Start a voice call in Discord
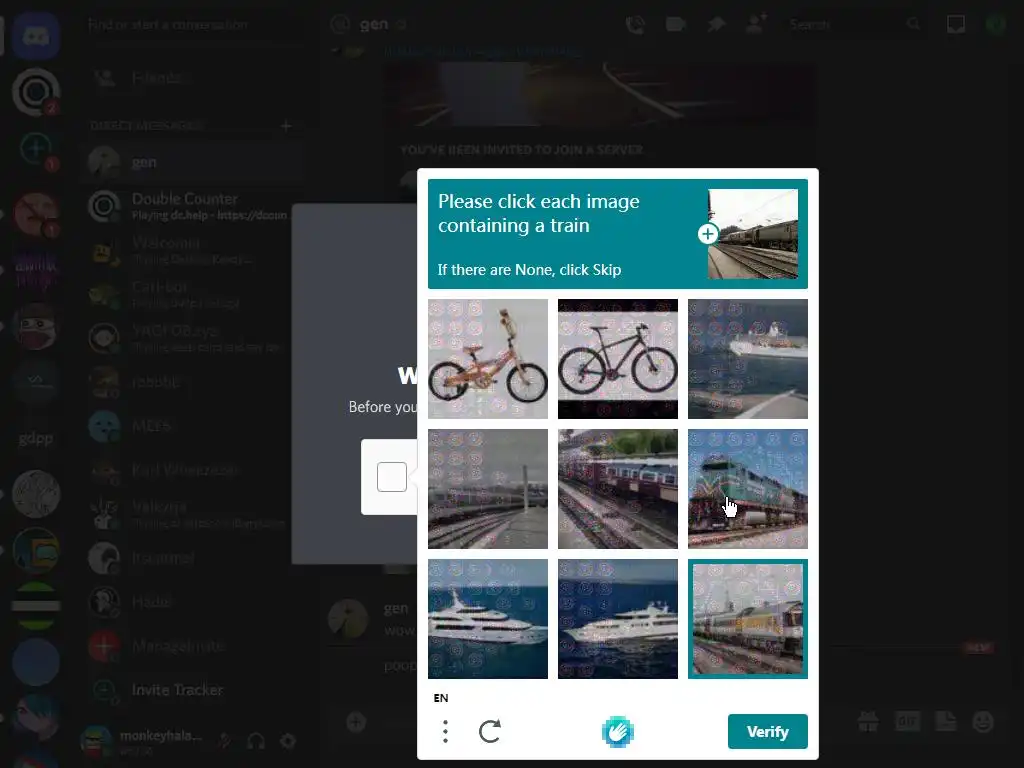The image size is (1024, 768). click(635, 25)
